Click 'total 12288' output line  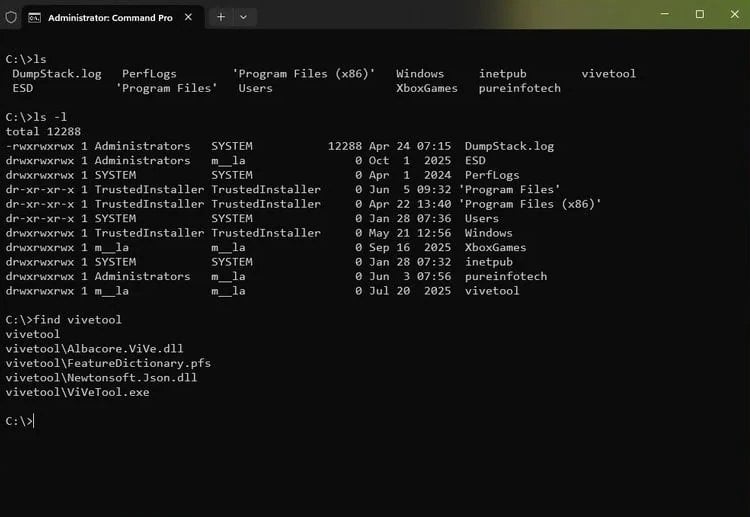(x=43, y=132)
